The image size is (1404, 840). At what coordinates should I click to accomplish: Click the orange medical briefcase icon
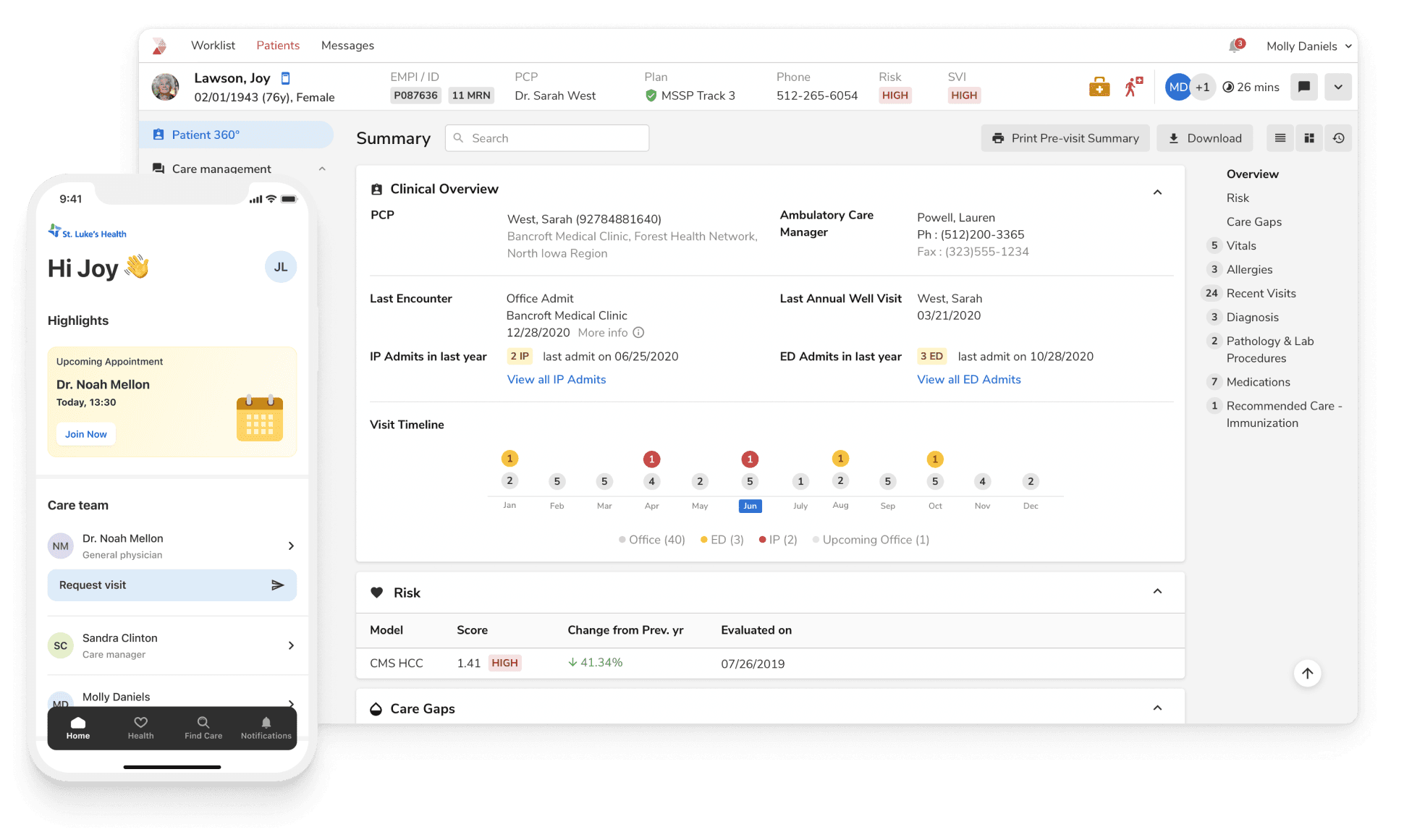pyautogui.click(x=1099, y=87)
